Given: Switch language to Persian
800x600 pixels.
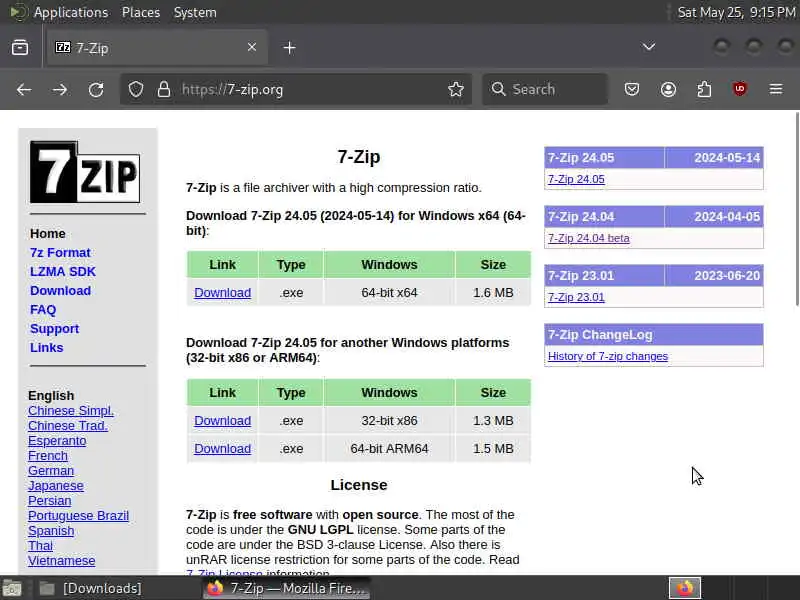Looking at the screenshot, I should coord(49,501).
